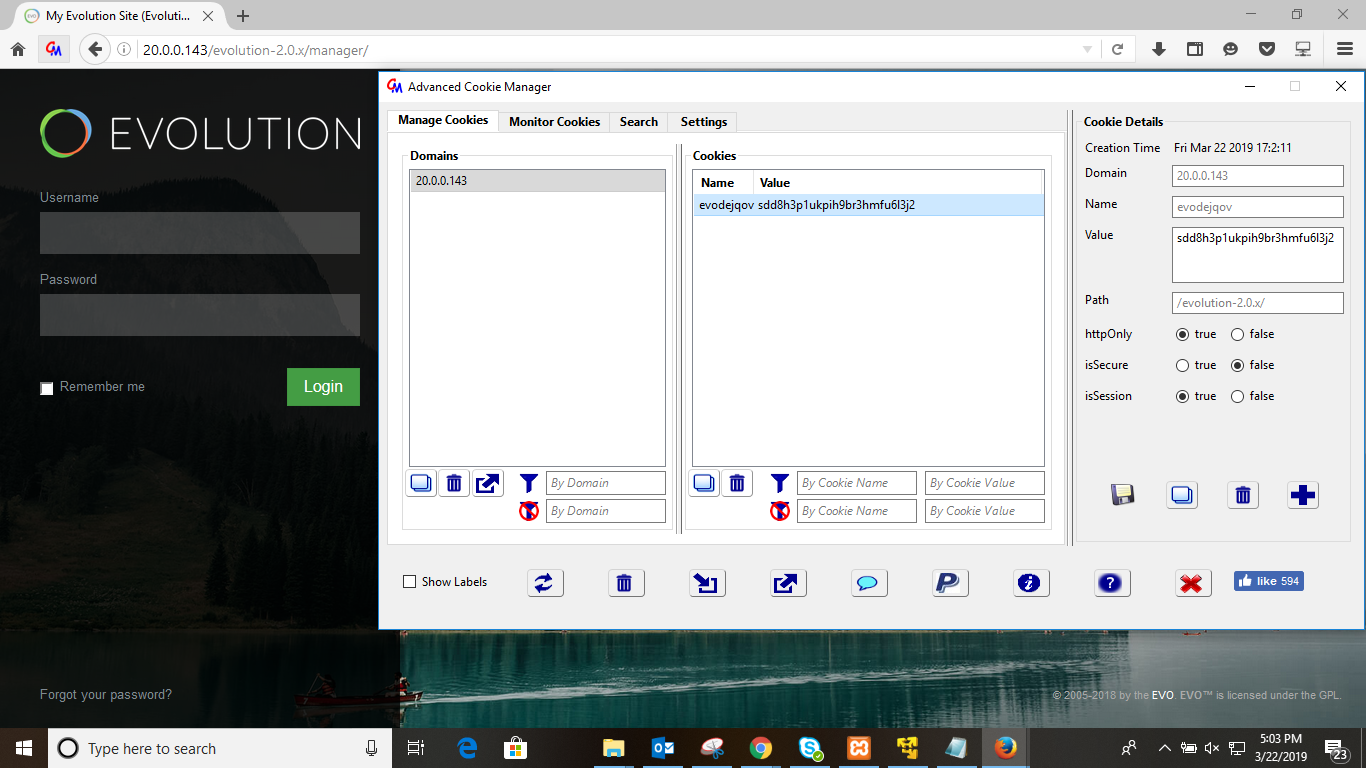Add a new cookie with the plus icon
Image resolution: width=1366 pixels, height=768 pixels.
[1303, 495]
